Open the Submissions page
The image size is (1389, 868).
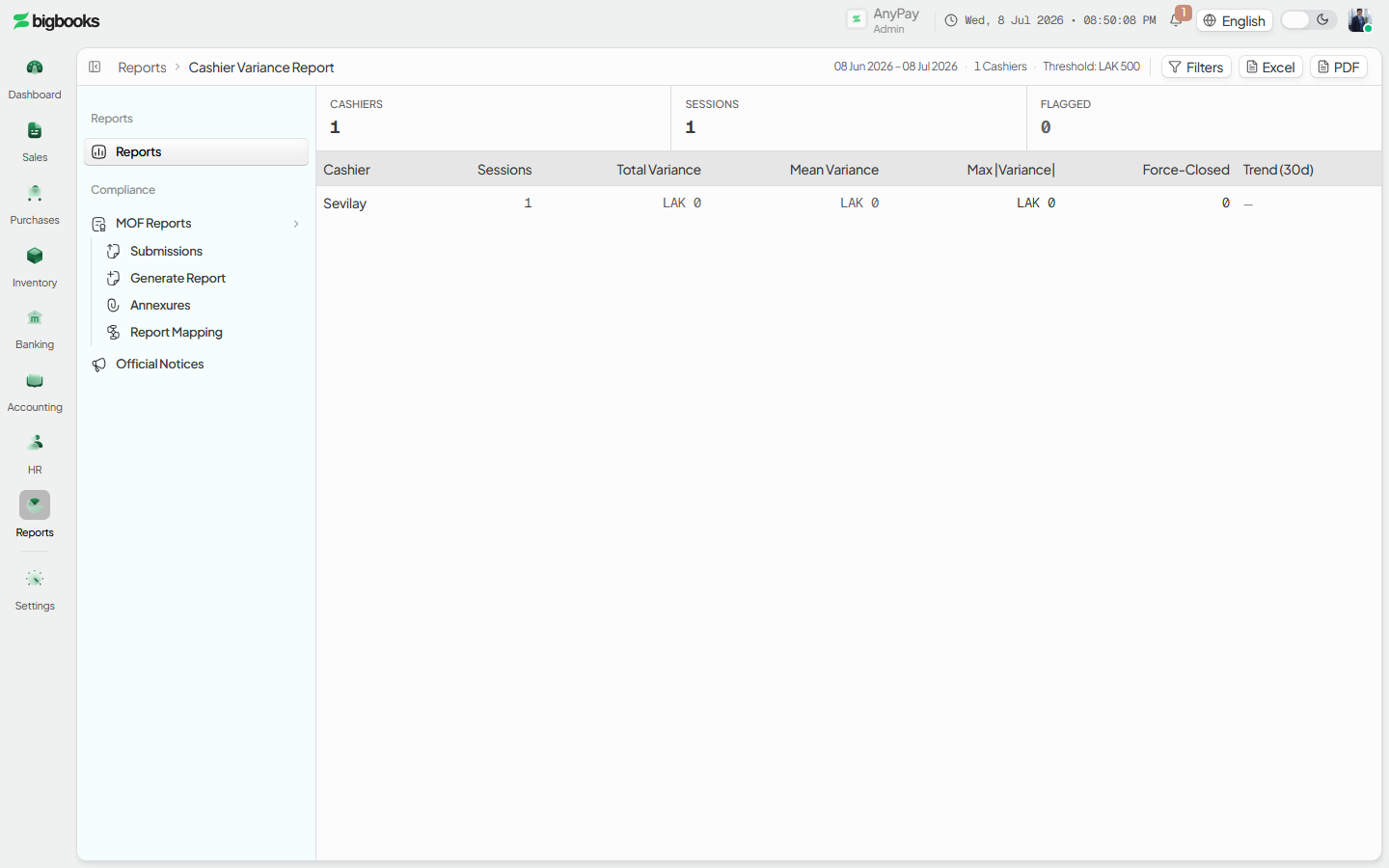pos(166,251)
